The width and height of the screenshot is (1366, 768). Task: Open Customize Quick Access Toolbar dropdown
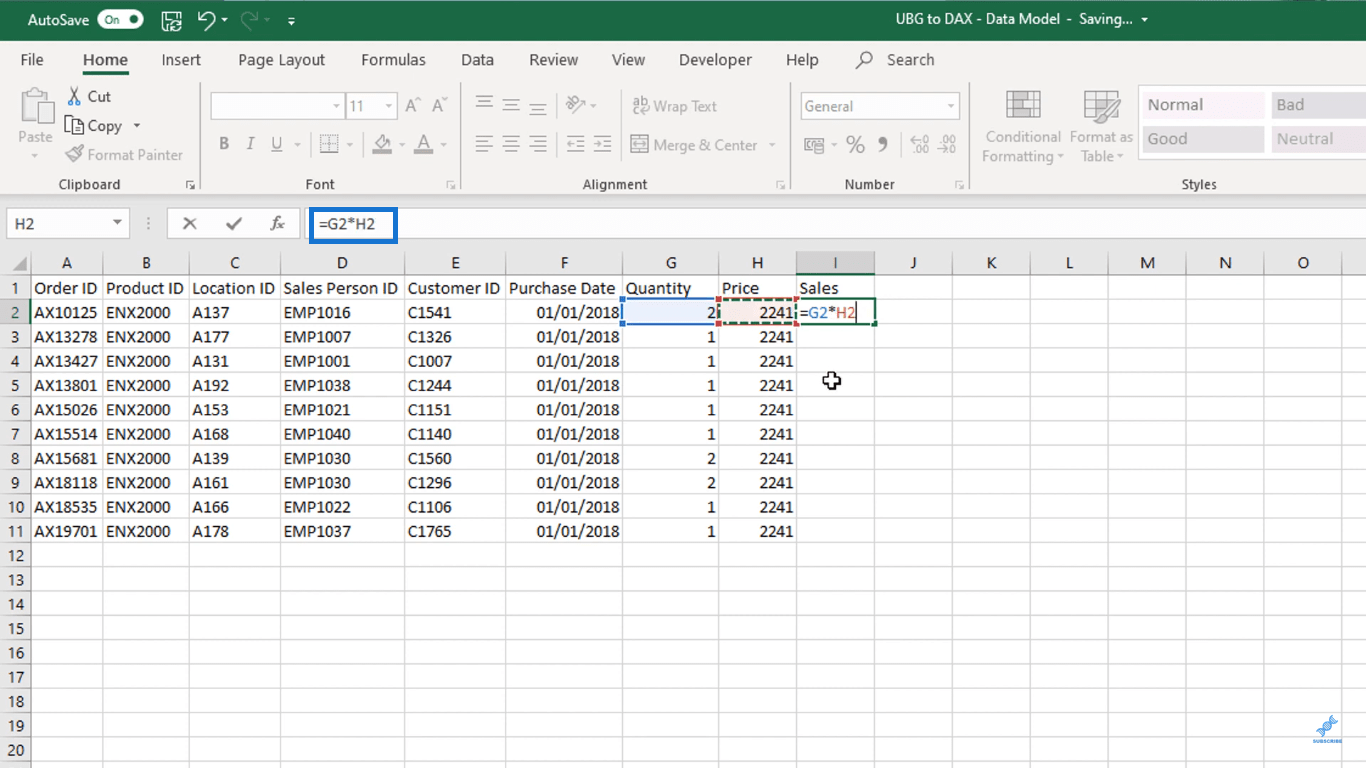point(291,21)
